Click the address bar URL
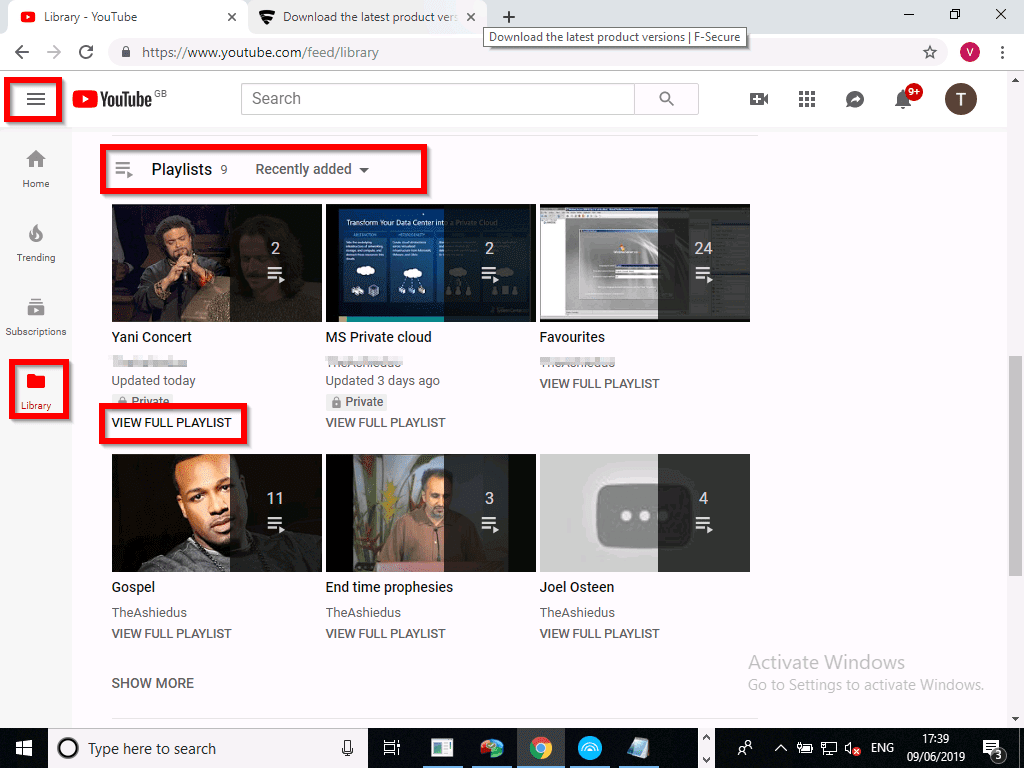The image size is (1024, 768). coord(260,52)
